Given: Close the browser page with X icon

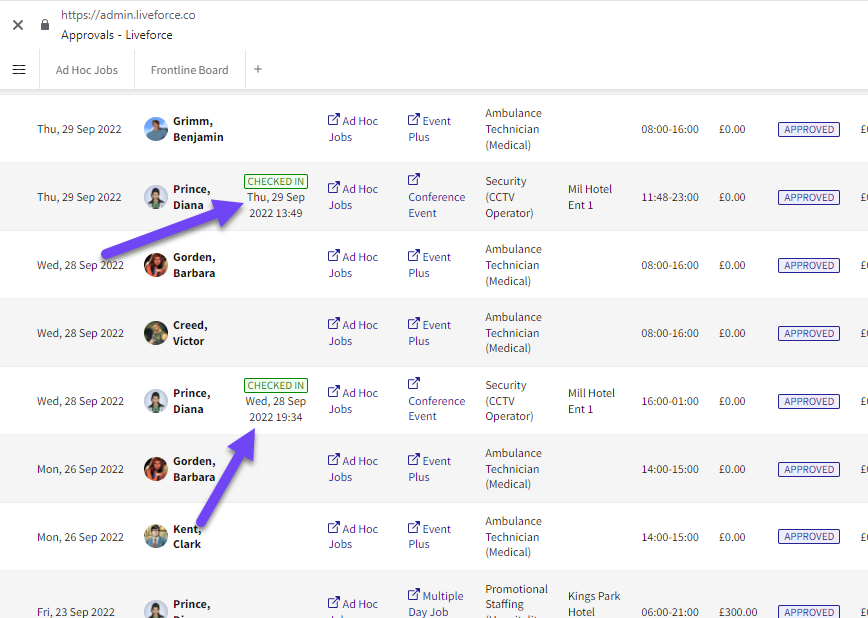Looking at the screenshot, I should (18, 25).
